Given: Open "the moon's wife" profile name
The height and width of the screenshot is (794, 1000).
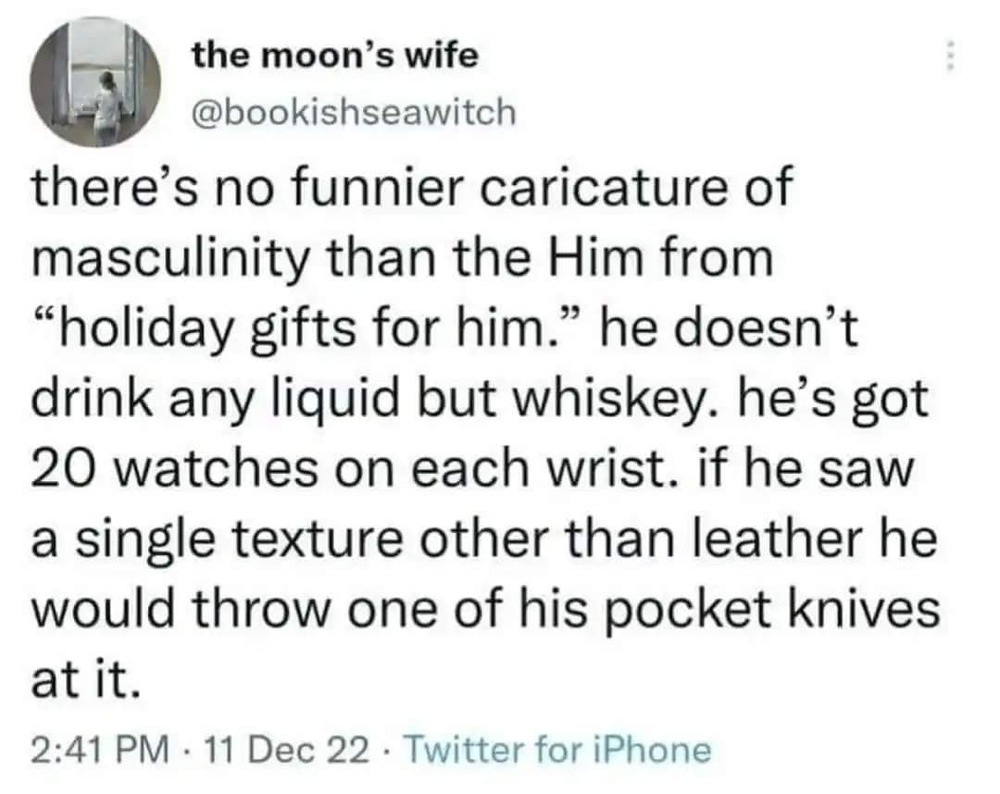Looking at the screenshot, I should [x=335, y=56].
